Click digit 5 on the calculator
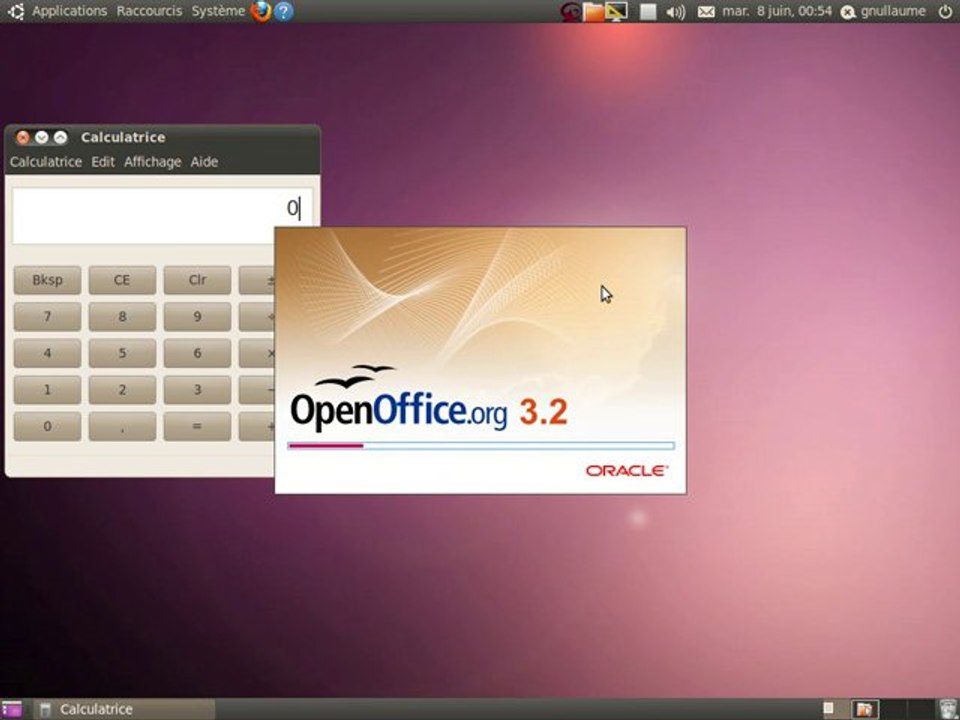 click(122, 353)
